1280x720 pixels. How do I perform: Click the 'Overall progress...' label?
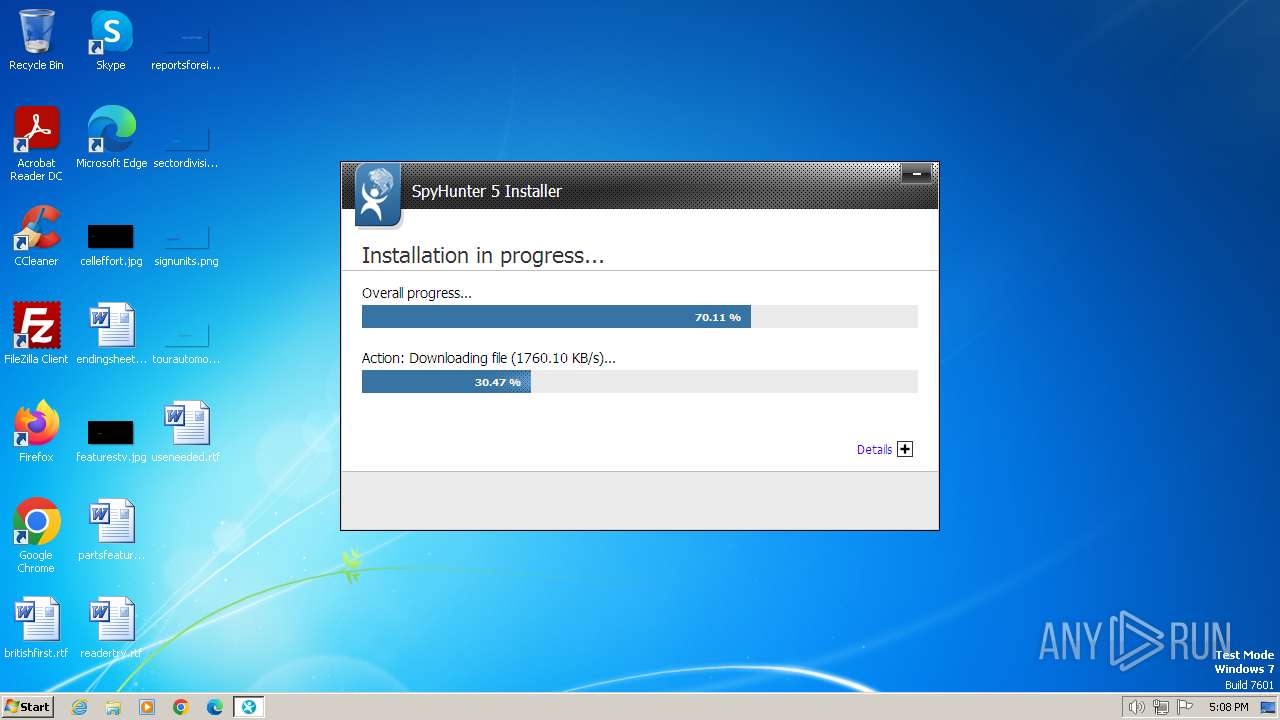pos(417,293)
